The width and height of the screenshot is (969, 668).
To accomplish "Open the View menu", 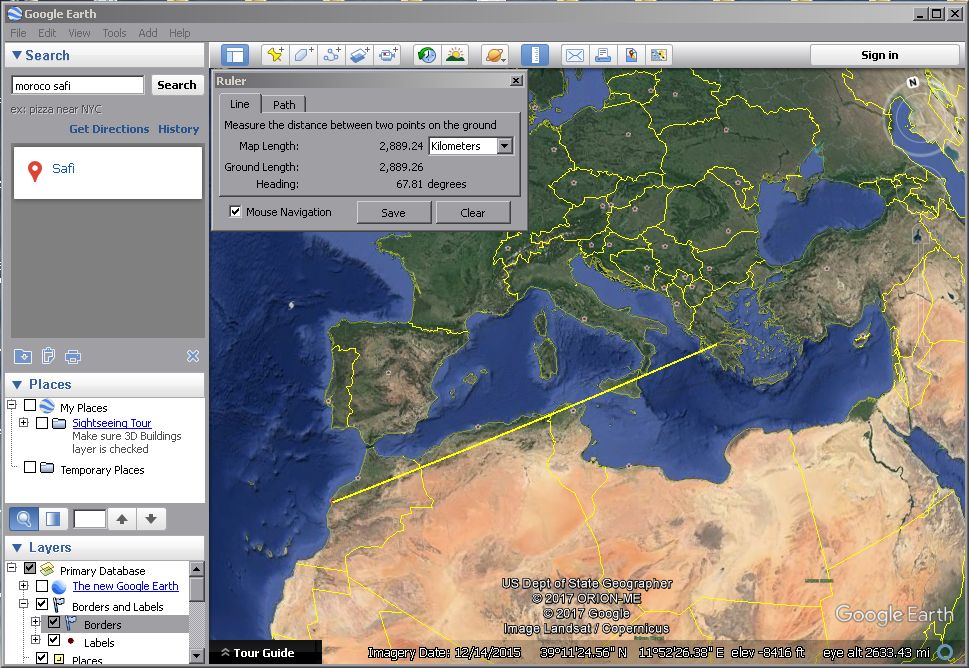I will pos(79,33).
